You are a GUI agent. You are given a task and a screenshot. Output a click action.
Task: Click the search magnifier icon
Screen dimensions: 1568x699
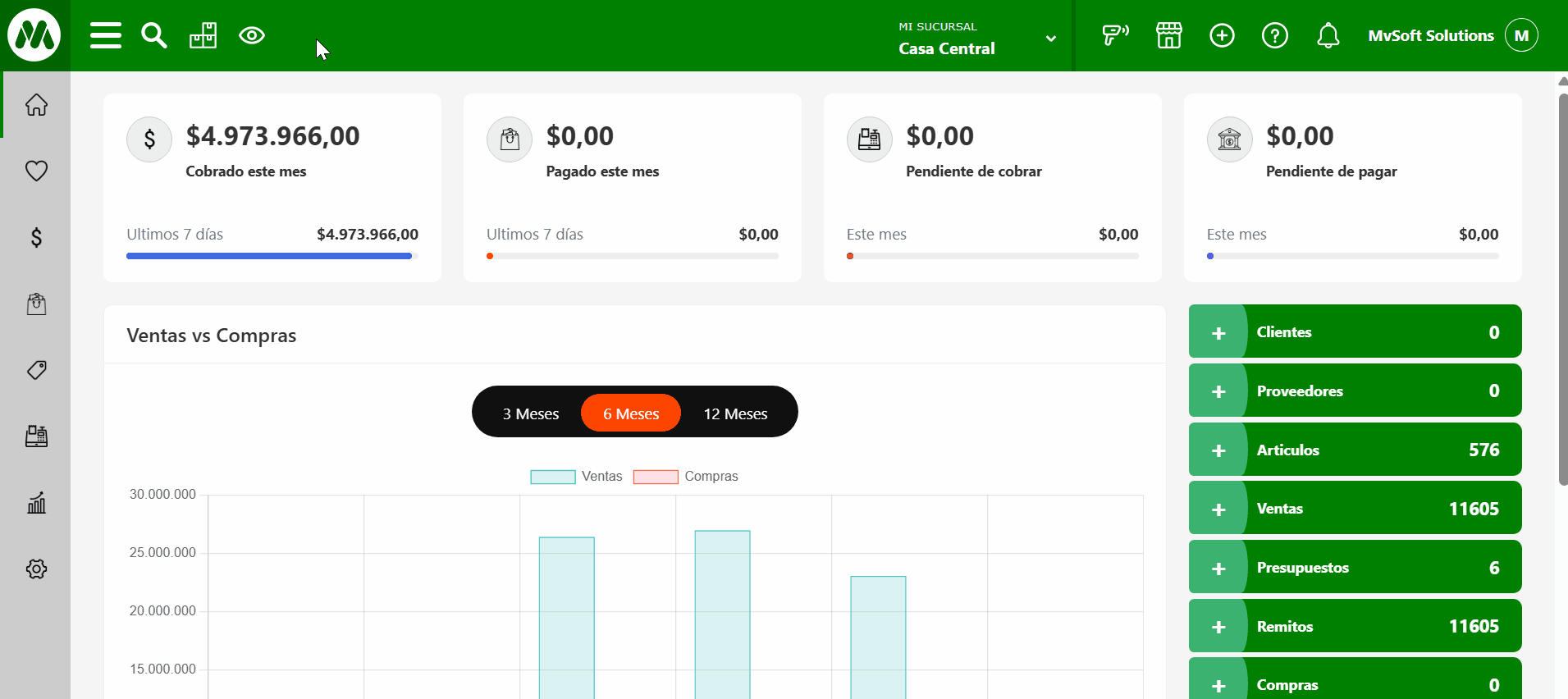click(x=153, y=35)
